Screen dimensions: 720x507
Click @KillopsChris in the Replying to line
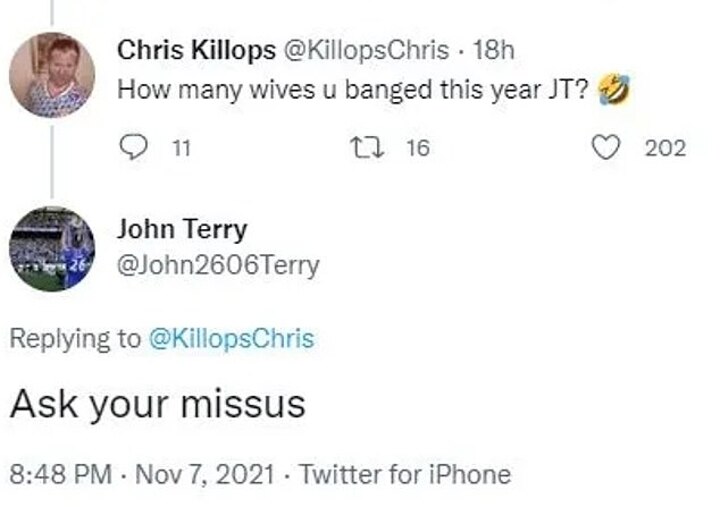pos(231,338)
